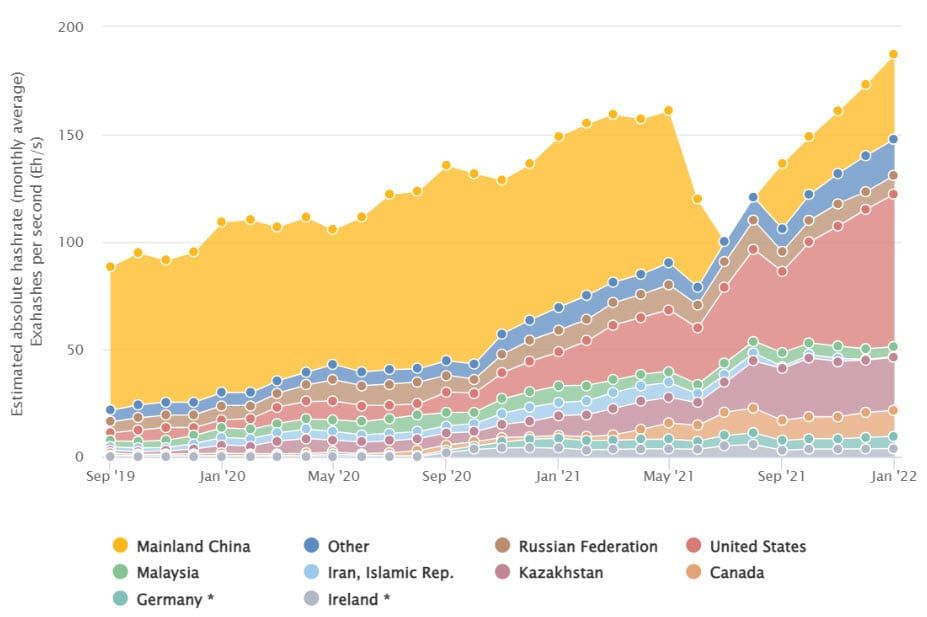Click the United States red legend dot
Screen dimensions: 927x617
point(694,545)
